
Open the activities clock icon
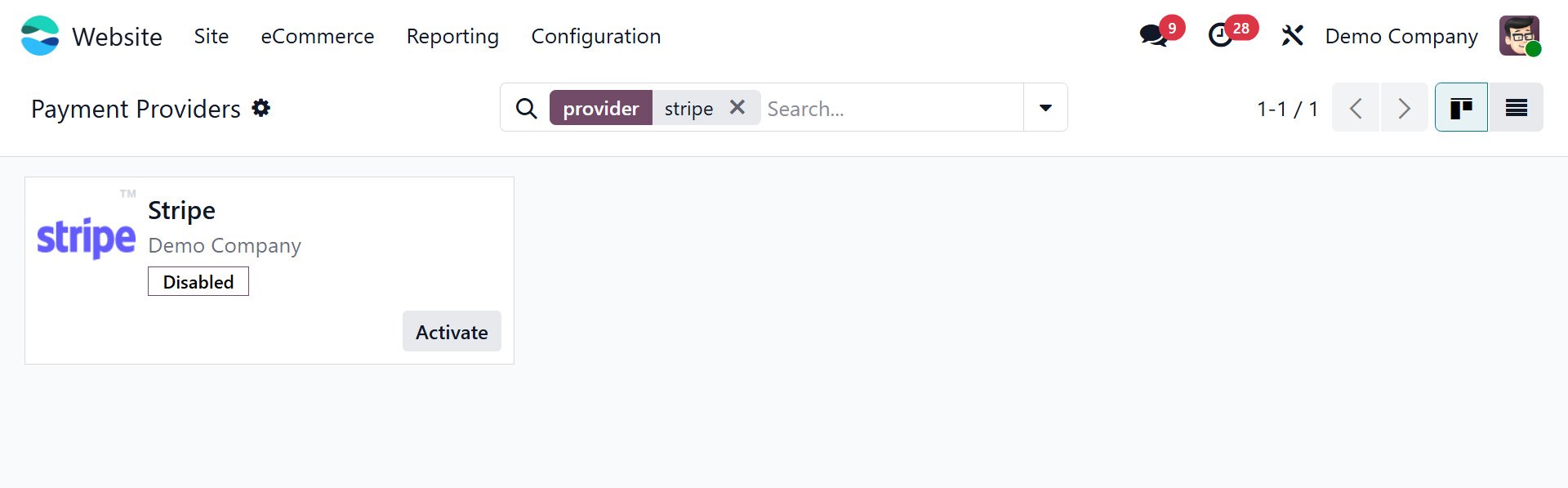click(x=1220, y=36)
